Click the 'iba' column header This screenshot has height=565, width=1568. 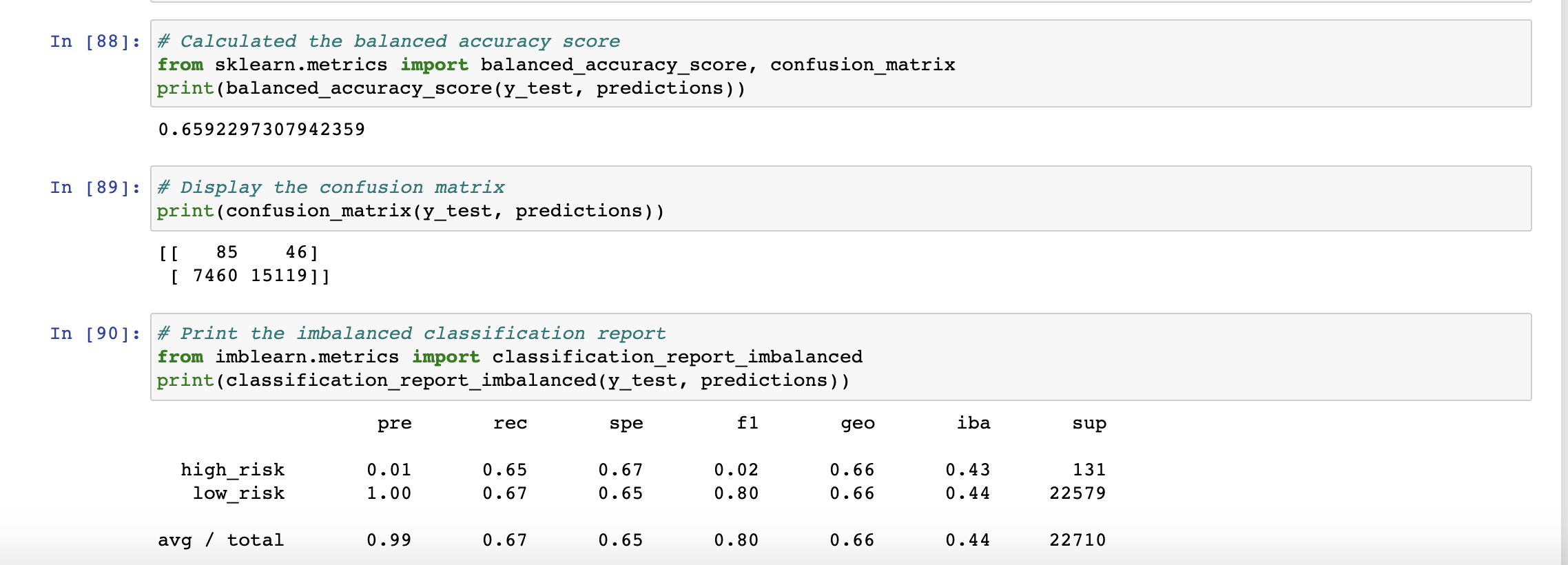tap(973, 422)
